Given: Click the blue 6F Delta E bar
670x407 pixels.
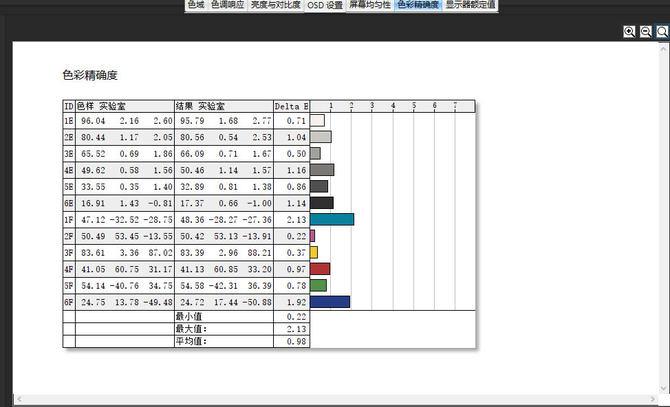Looking at the screenshot, I should tap(330, 302).
